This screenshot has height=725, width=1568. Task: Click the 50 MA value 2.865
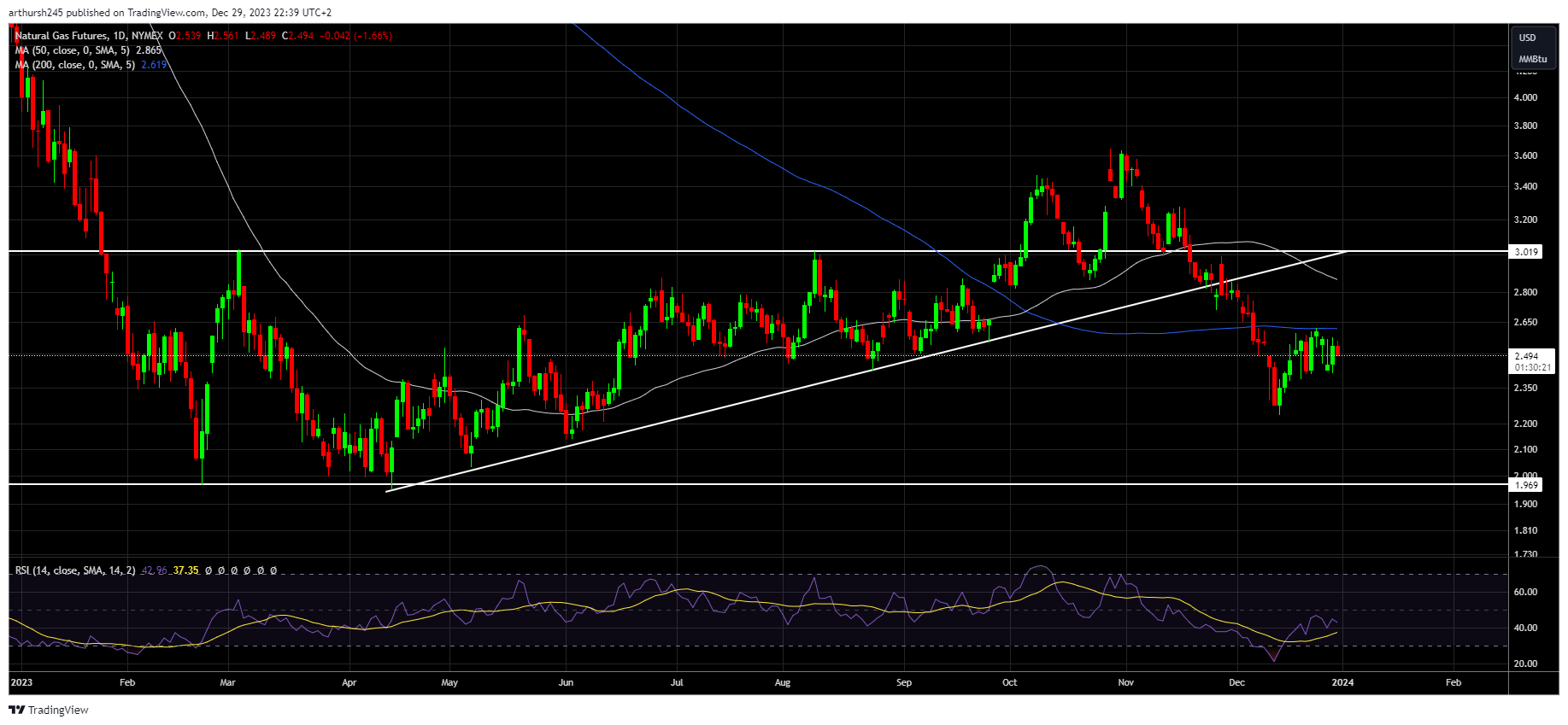(149, 50)
